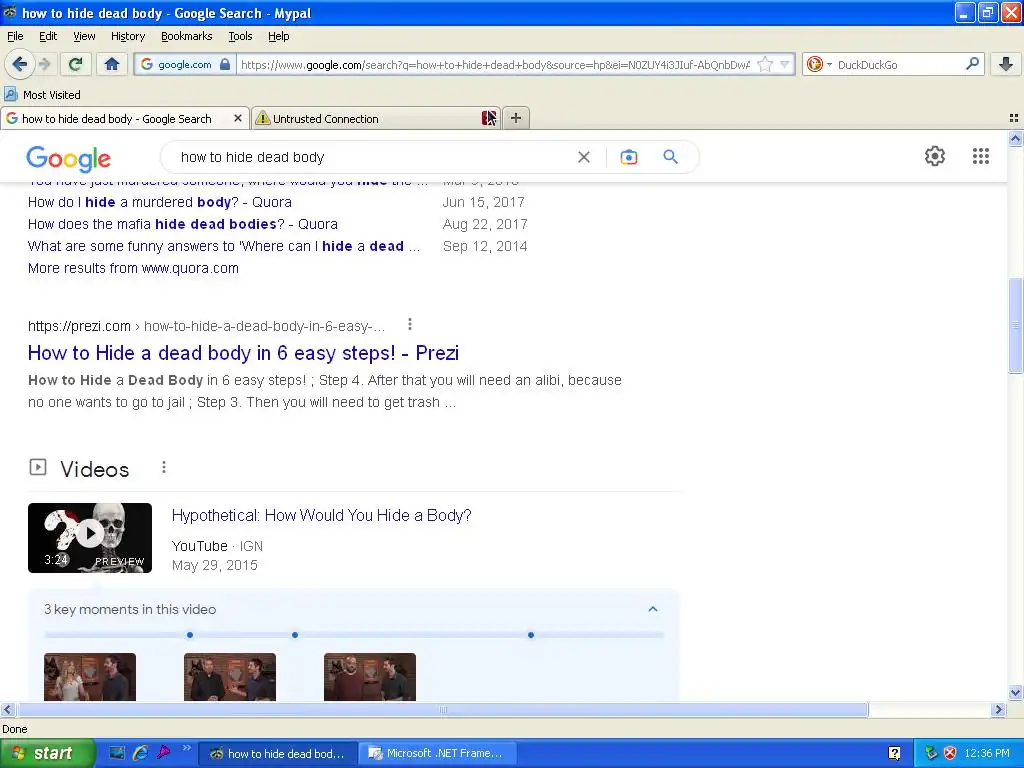Image resolution: width=1024 pixels, height=768 pixels.
Task: Open 'How do I hide a murdered body' Quora link
Action: [x=159, y=202]
